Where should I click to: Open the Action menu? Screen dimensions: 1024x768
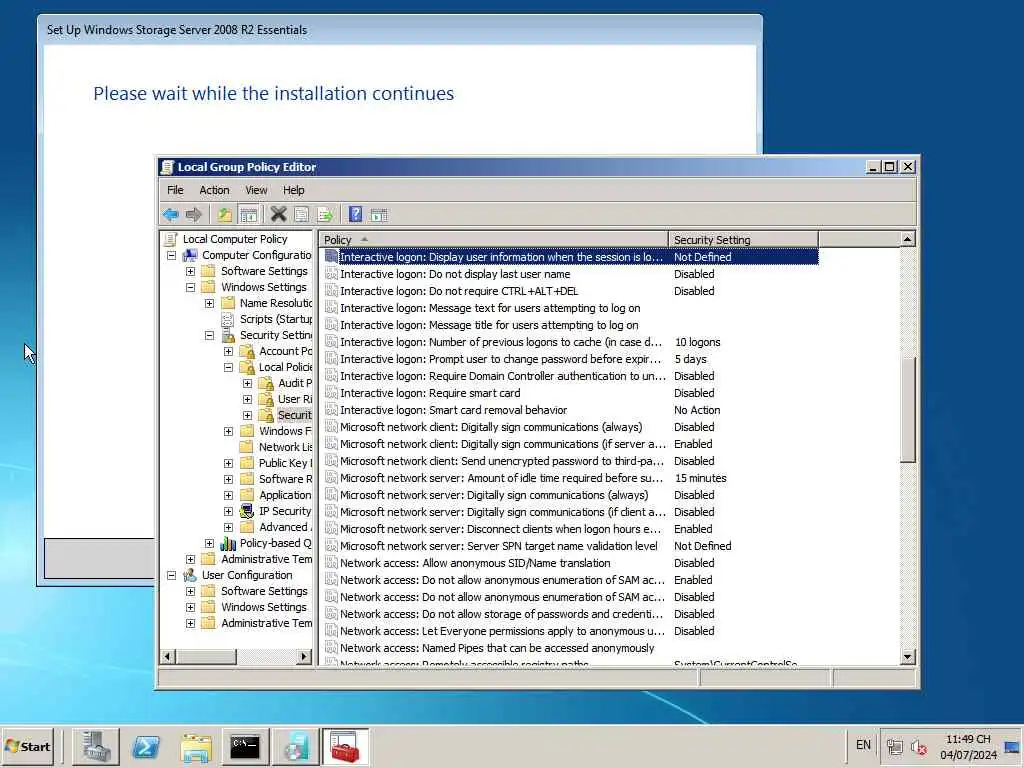(x=214, y=190)
